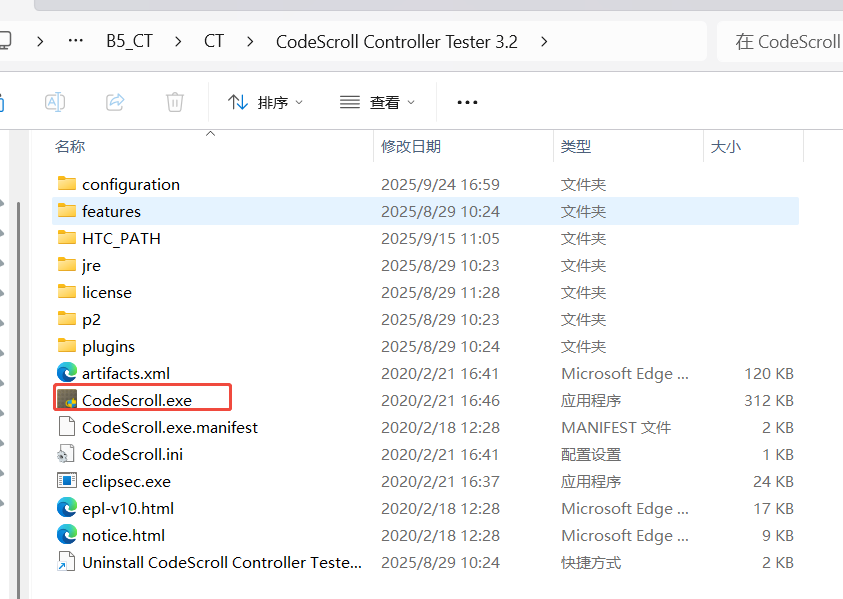Click the CodeScroll.ini settings file icon
Screen dimensions: 843x599
[x=67, y=454]
